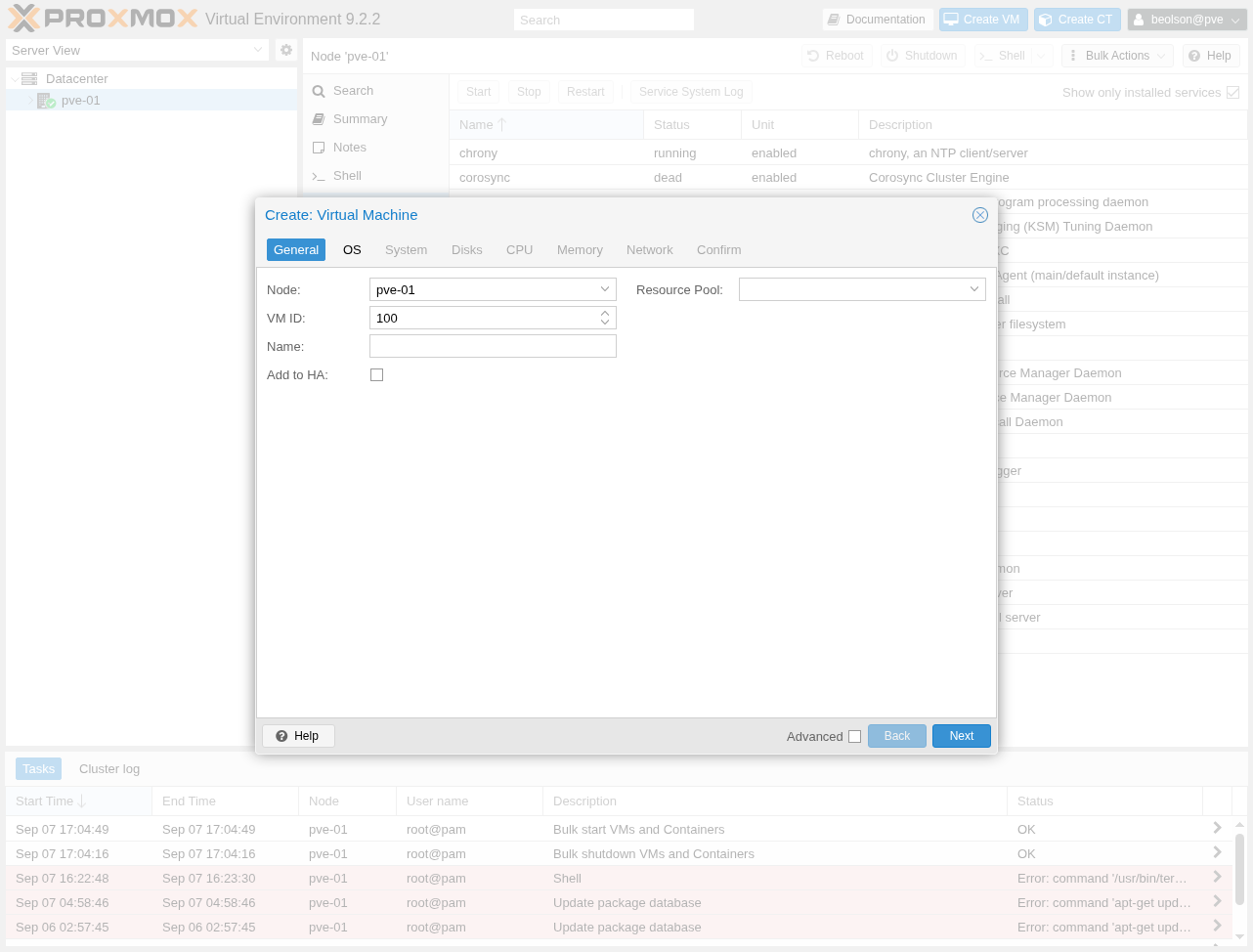Viewport: 1253px width, 952px height.
Task: Select the pve-01 node in tree
Action: coord(80,100)
